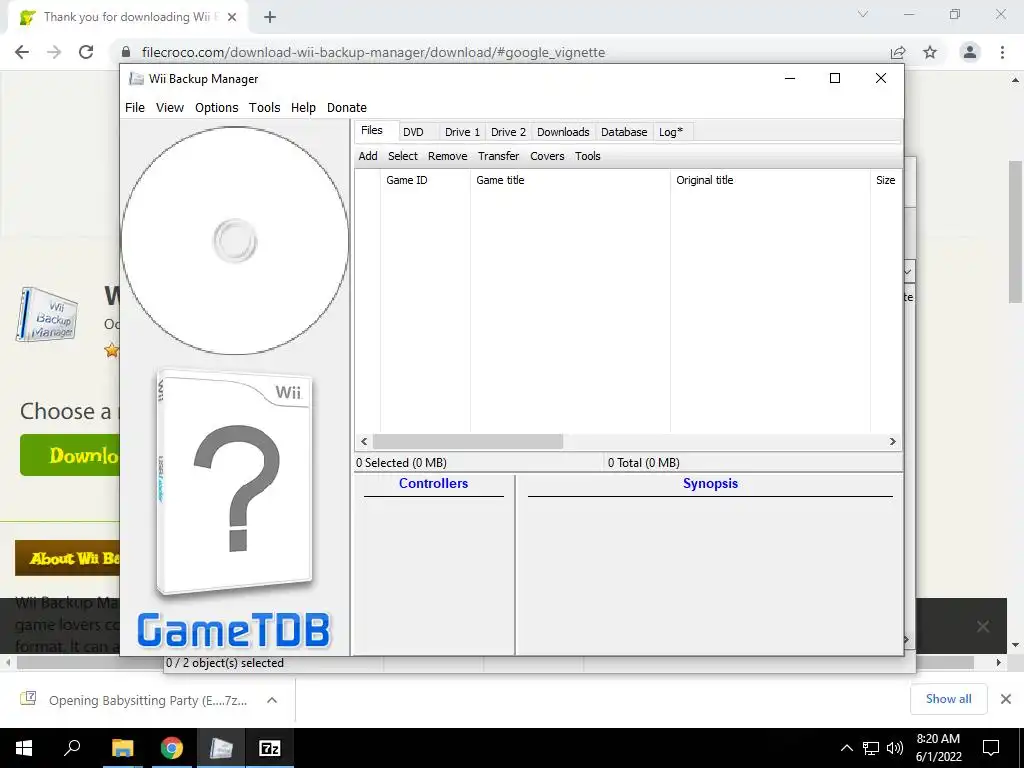Screen dimensions: 1024x768
Task: Click the GameTDB logo
Action: pos(234,630)
